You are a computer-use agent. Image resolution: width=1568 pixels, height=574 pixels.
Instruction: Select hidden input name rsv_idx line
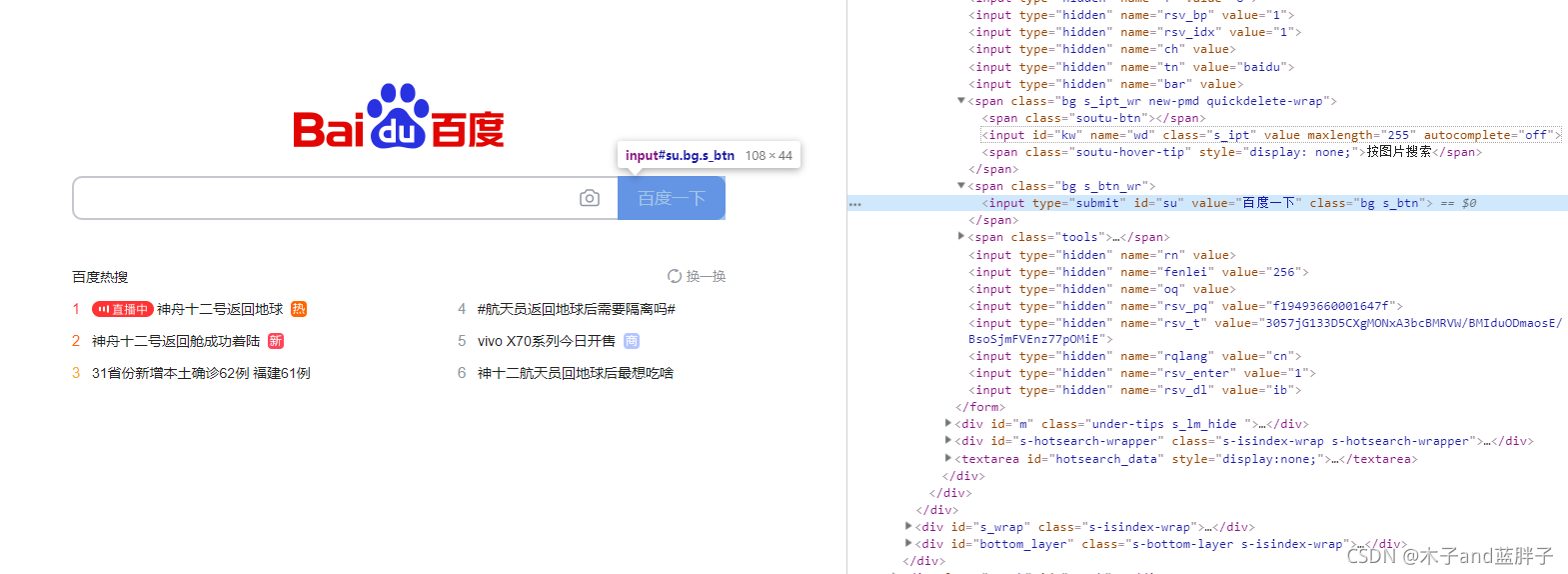coord(1135,32)
